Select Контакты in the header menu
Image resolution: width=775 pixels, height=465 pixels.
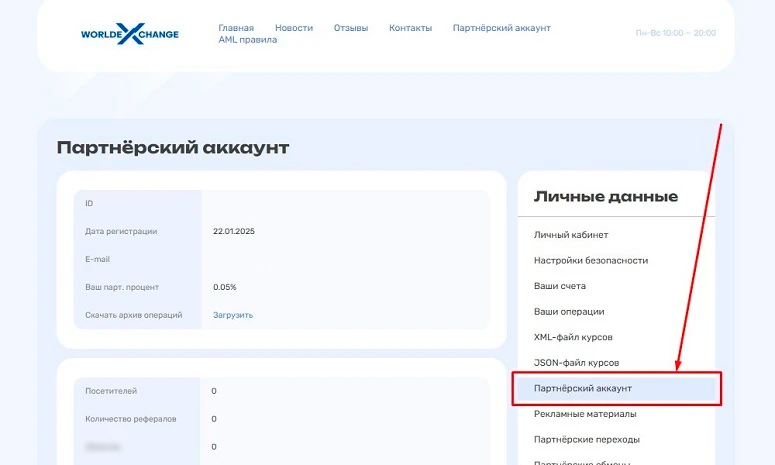pos(410,28)
